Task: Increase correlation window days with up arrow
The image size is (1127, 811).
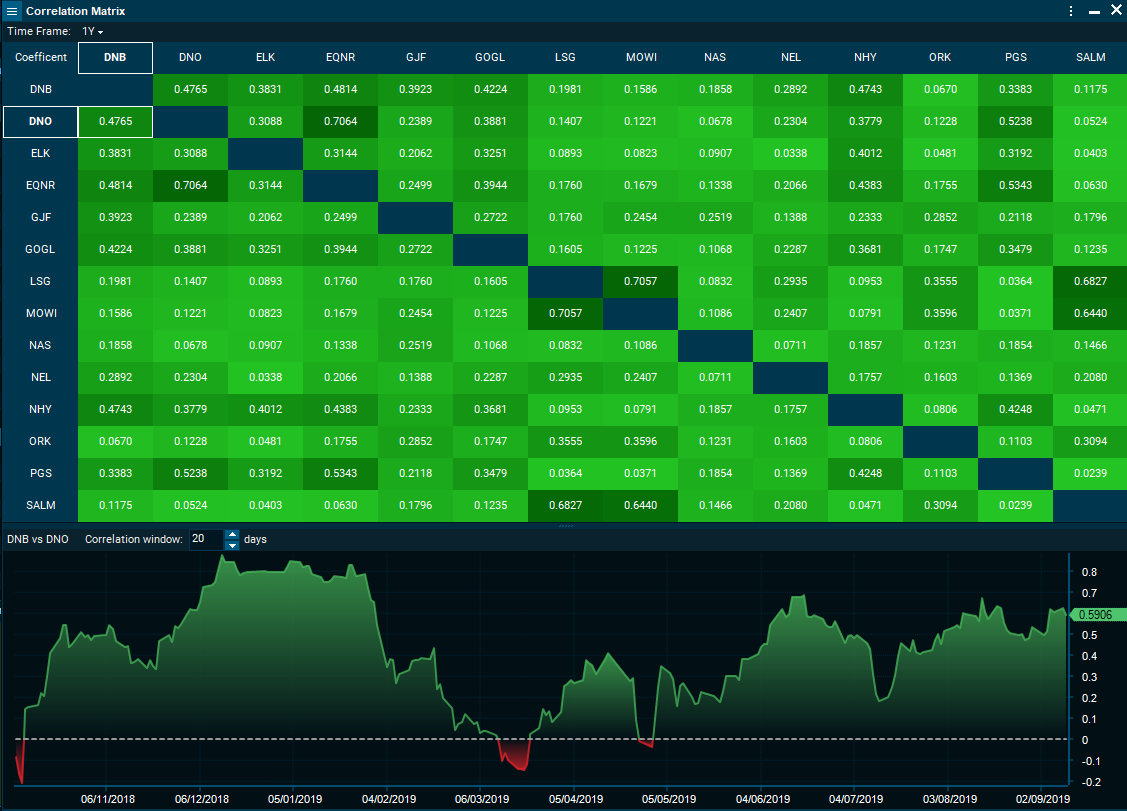Action: tap(232, 534)
